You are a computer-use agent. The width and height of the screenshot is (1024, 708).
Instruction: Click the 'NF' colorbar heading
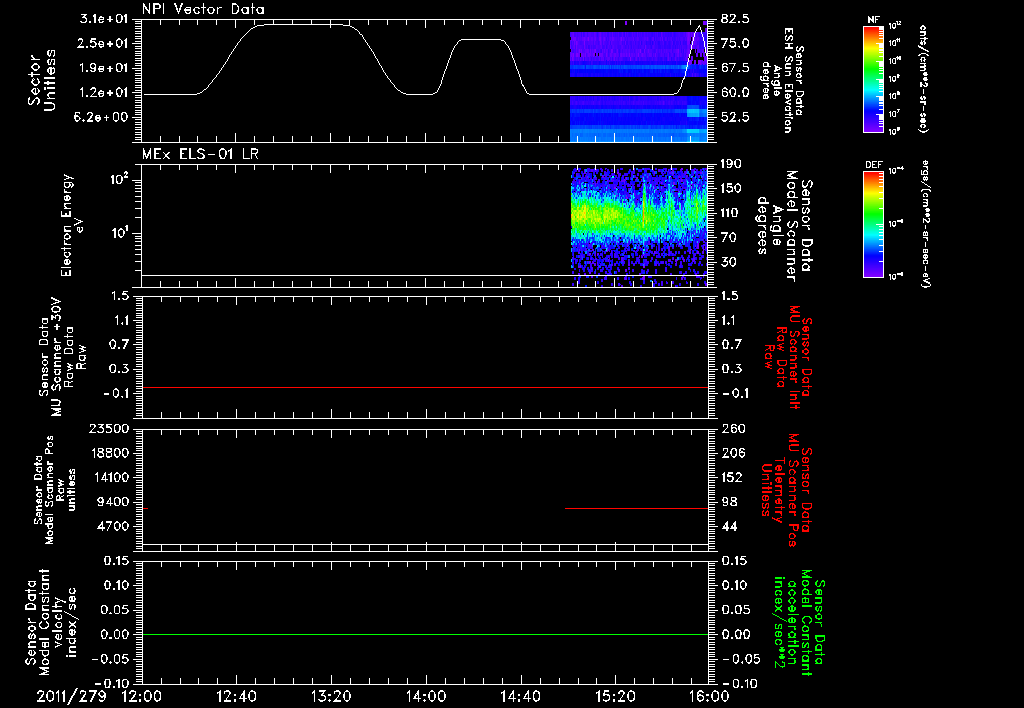(x=874, y=20)
